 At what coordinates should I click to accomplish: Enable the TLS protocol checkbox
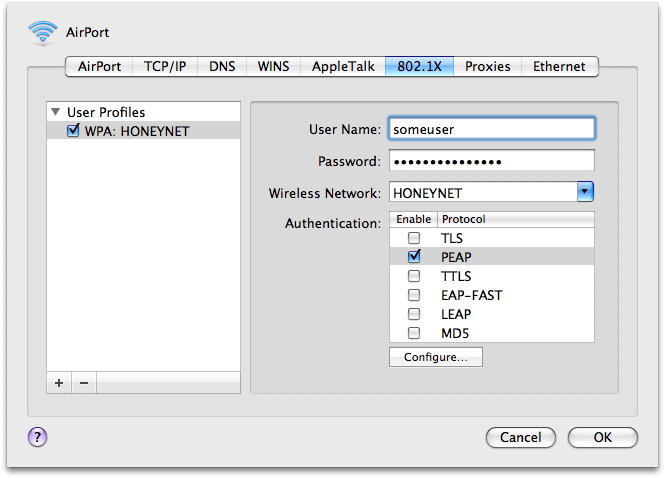(x=414, y=238)
